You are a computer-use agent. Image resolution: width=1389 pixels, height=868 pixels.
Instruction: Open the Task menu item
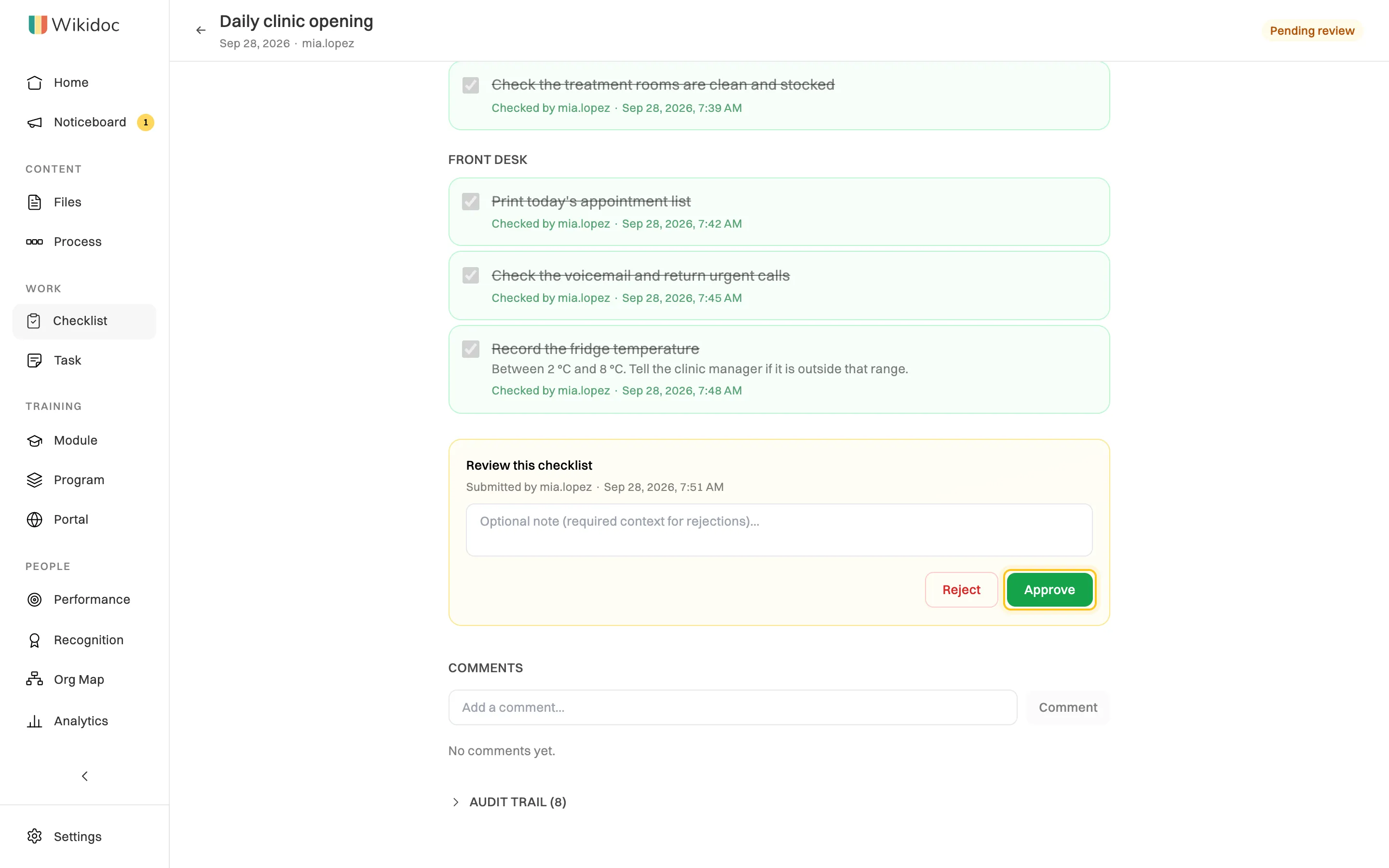pyautogui.click(x=84, y=361)
